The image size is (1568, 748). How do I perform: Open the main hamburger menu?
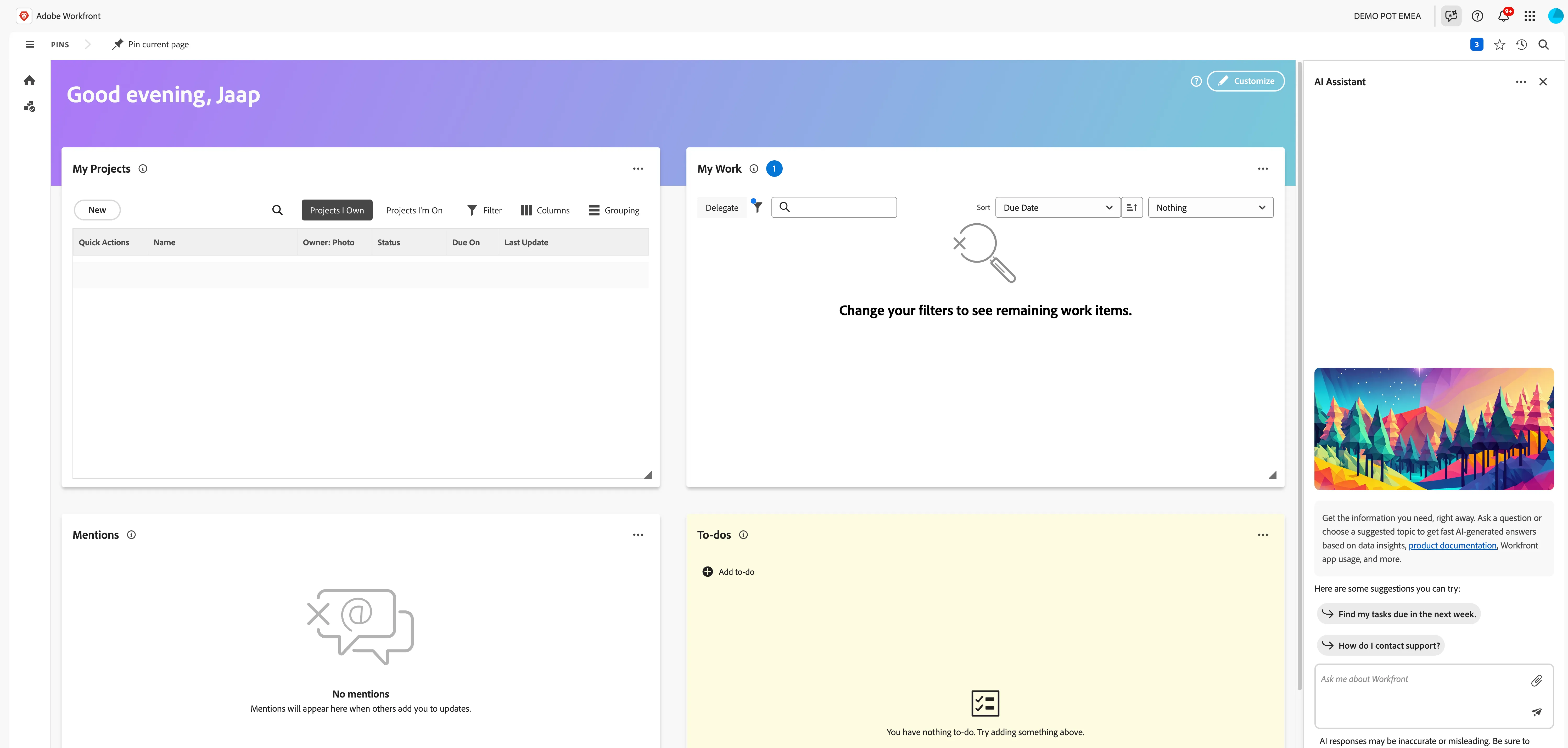(x=30, y=44)
